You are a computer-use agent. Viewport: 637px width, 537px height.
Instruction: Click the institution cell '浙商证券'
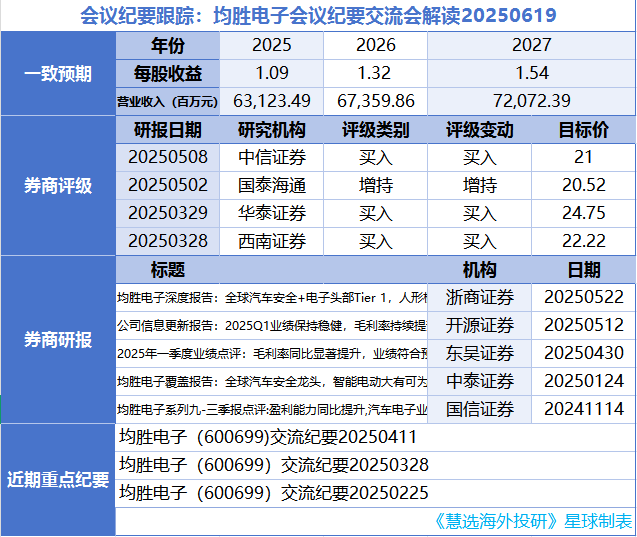[x=479, y=298]
